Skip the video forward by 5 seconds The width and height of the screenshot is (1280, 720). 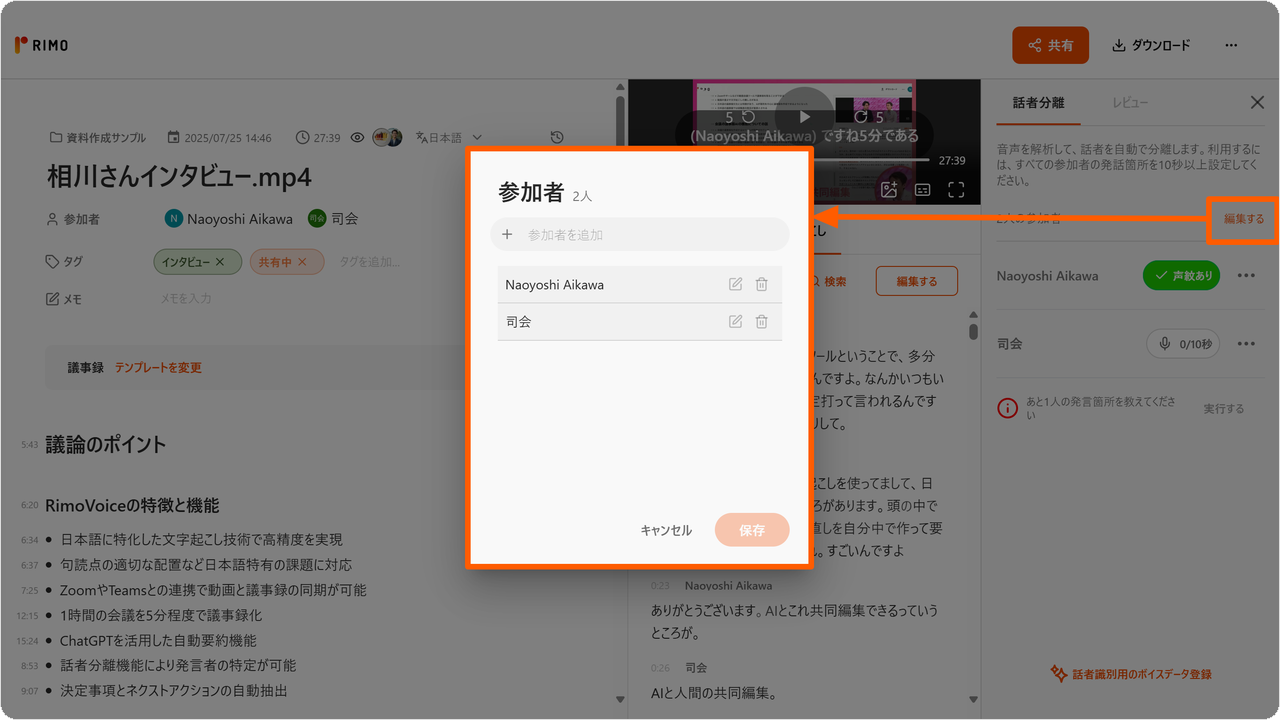(868, 117)
